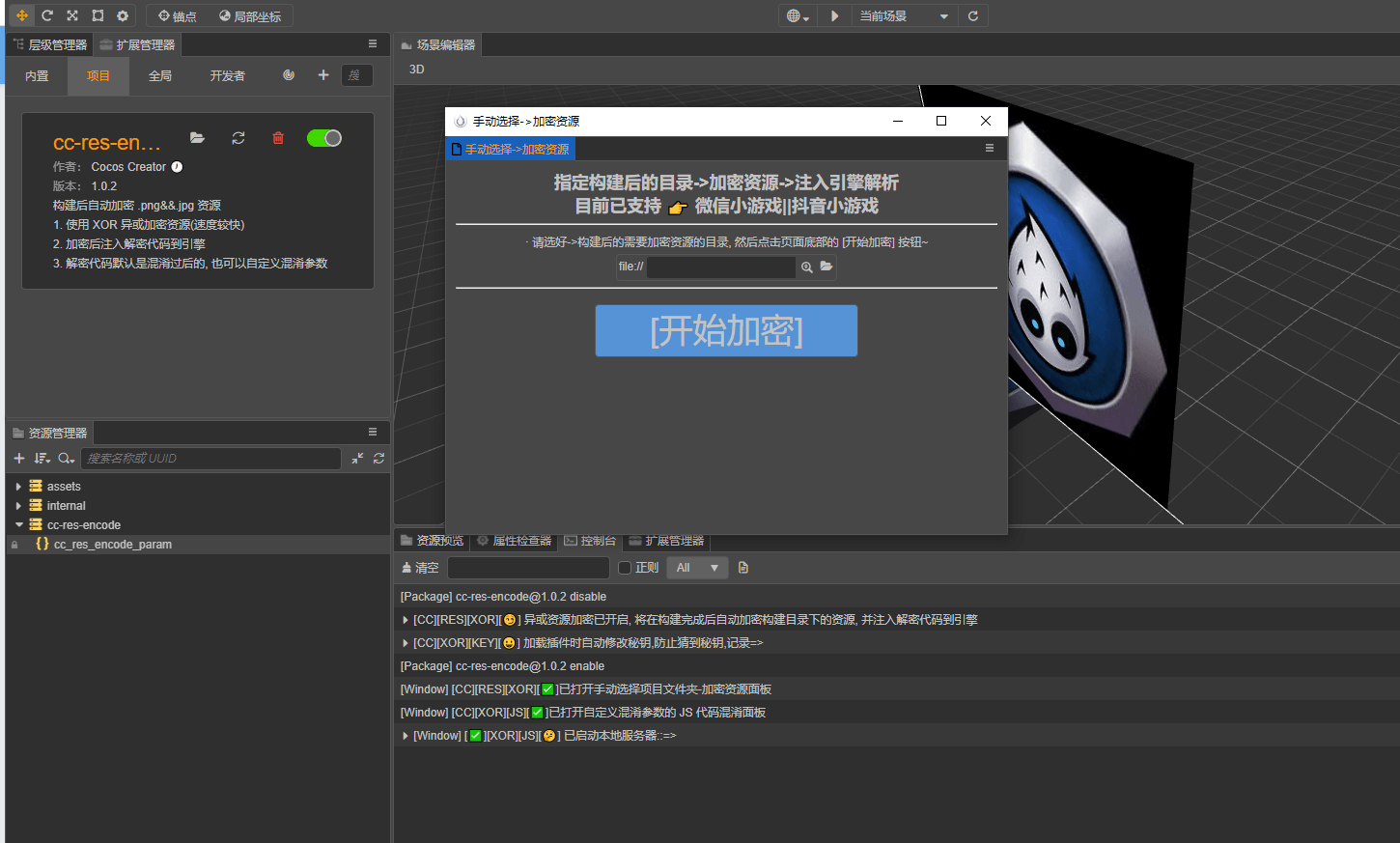
Task: Refresh the asset manager list
Action: (x=379, y=459)
